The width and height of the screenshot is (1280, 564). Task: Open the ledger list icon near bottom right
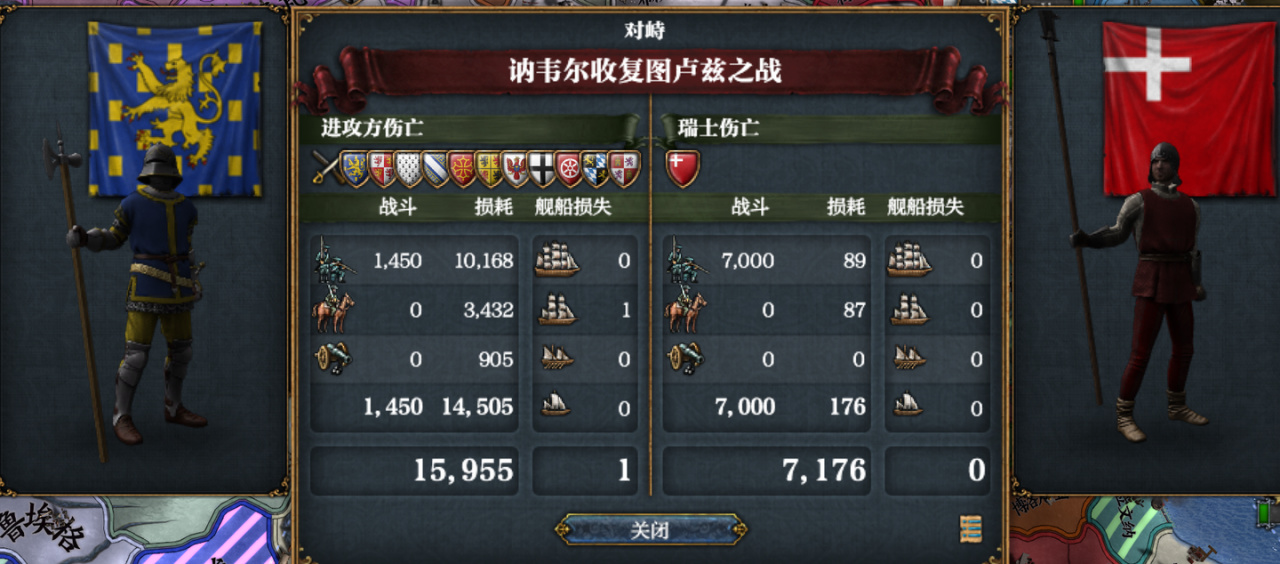[x=970, y=529]
